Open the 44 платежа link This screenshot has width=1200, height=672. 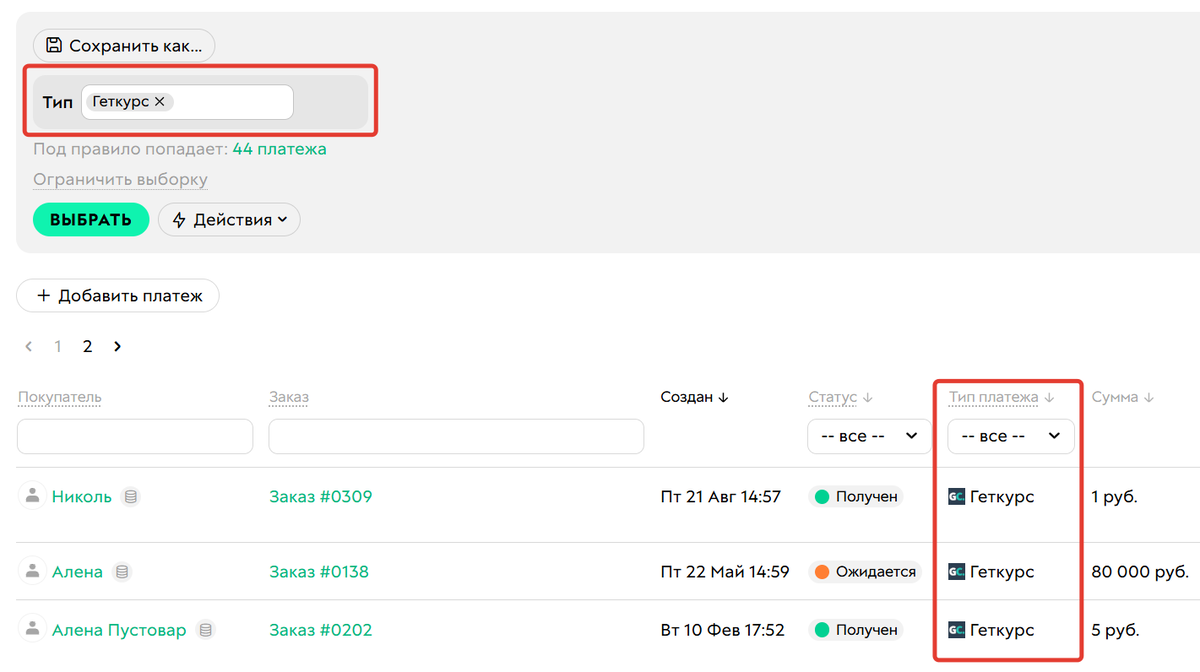279,149
